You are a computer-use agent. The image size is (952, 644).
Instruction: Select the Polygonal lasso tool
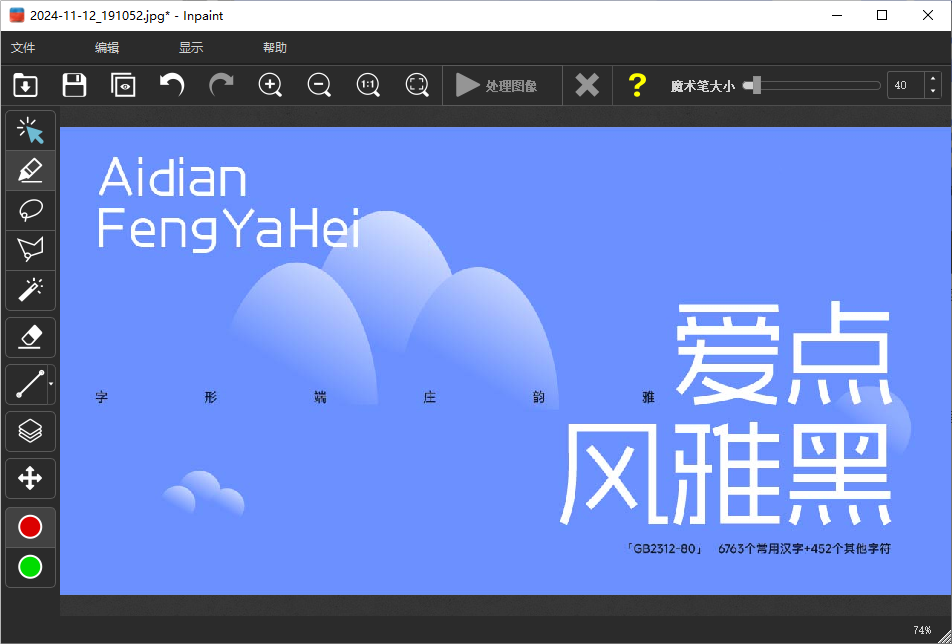point(30,250)
